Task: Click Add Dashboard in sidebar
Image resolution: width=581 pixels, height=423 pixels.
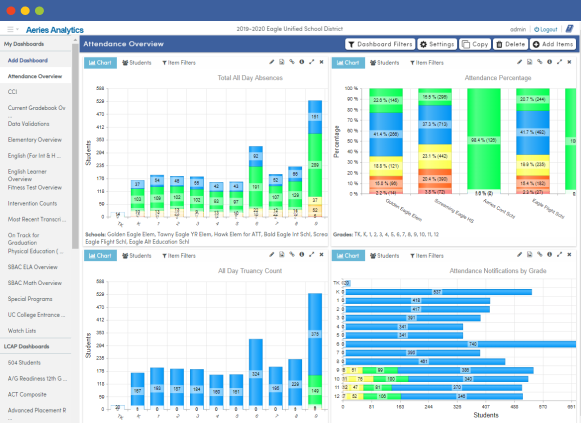Action: coord(28,60)
